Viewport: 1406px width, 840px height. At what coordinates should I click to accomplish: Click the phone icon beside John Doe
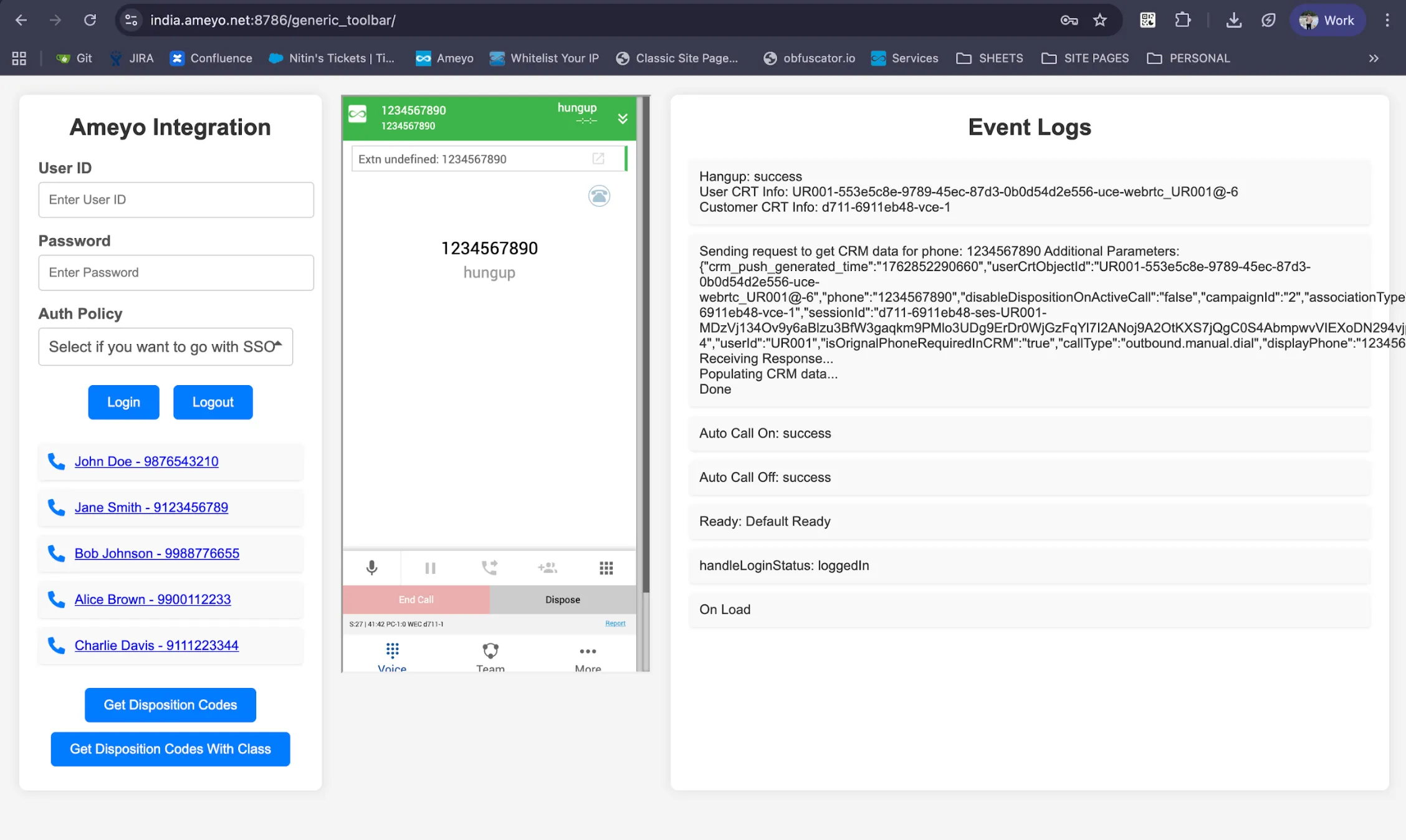[x=56, y=461]
